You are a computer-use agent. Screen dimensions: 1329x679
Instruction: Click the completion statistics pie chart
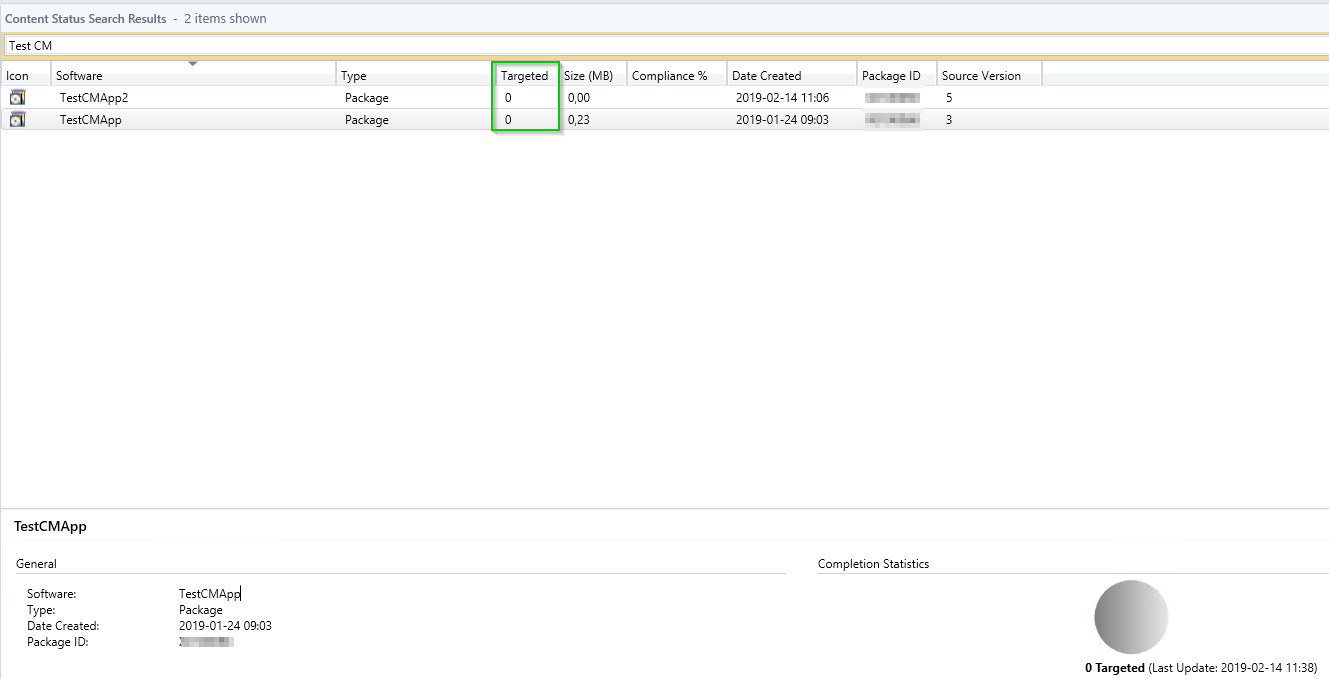1131,617
